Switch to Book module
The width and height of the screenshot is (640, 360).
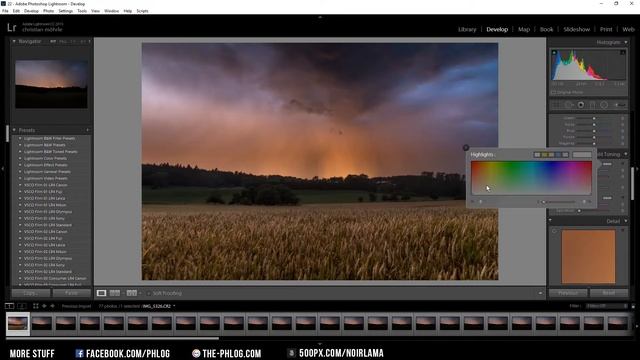click(546, 29)
